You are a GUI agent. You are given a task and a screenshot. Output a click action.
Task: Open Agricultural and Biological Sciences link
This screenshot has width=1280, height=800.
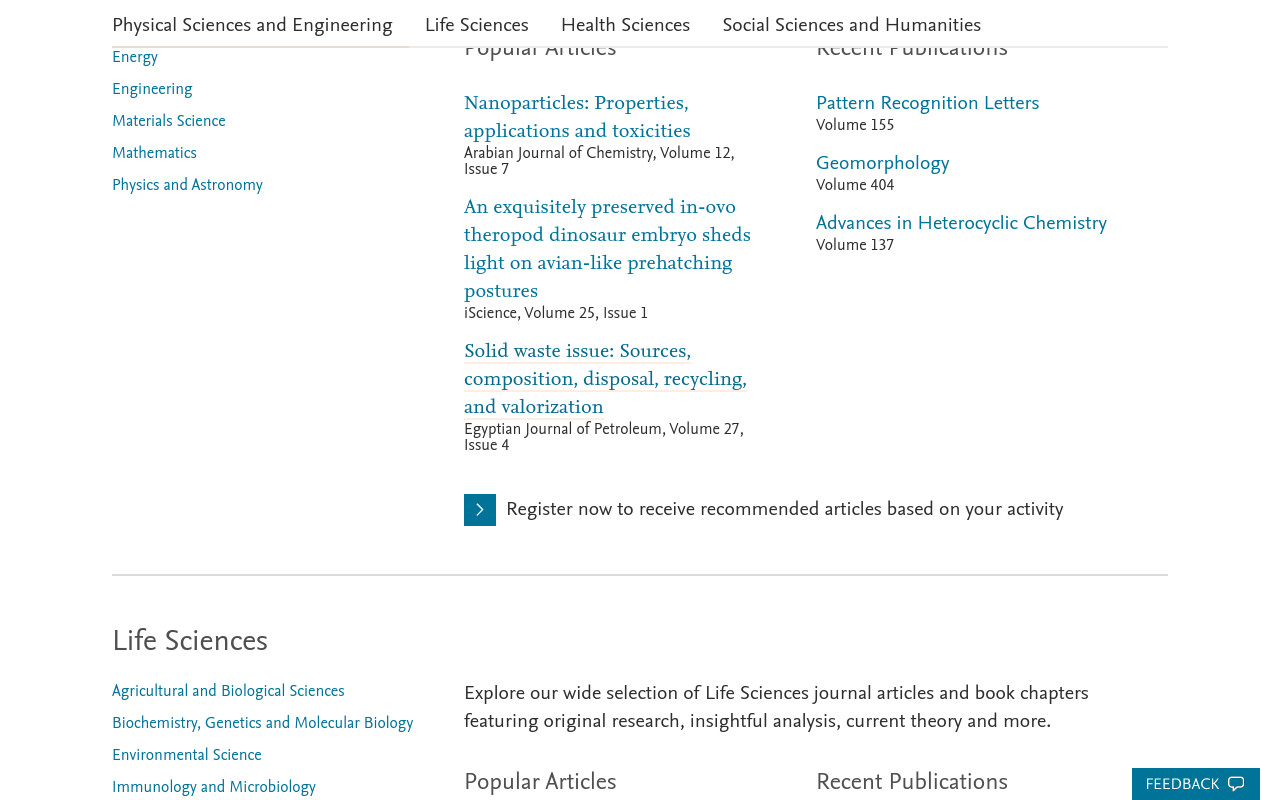(x=228, y=692)
